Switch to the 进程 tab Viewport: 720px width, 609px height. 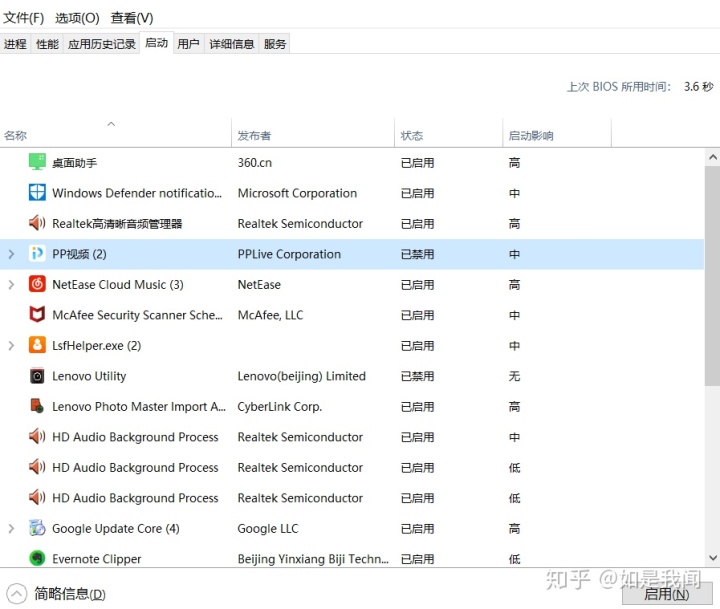[15, 44]
